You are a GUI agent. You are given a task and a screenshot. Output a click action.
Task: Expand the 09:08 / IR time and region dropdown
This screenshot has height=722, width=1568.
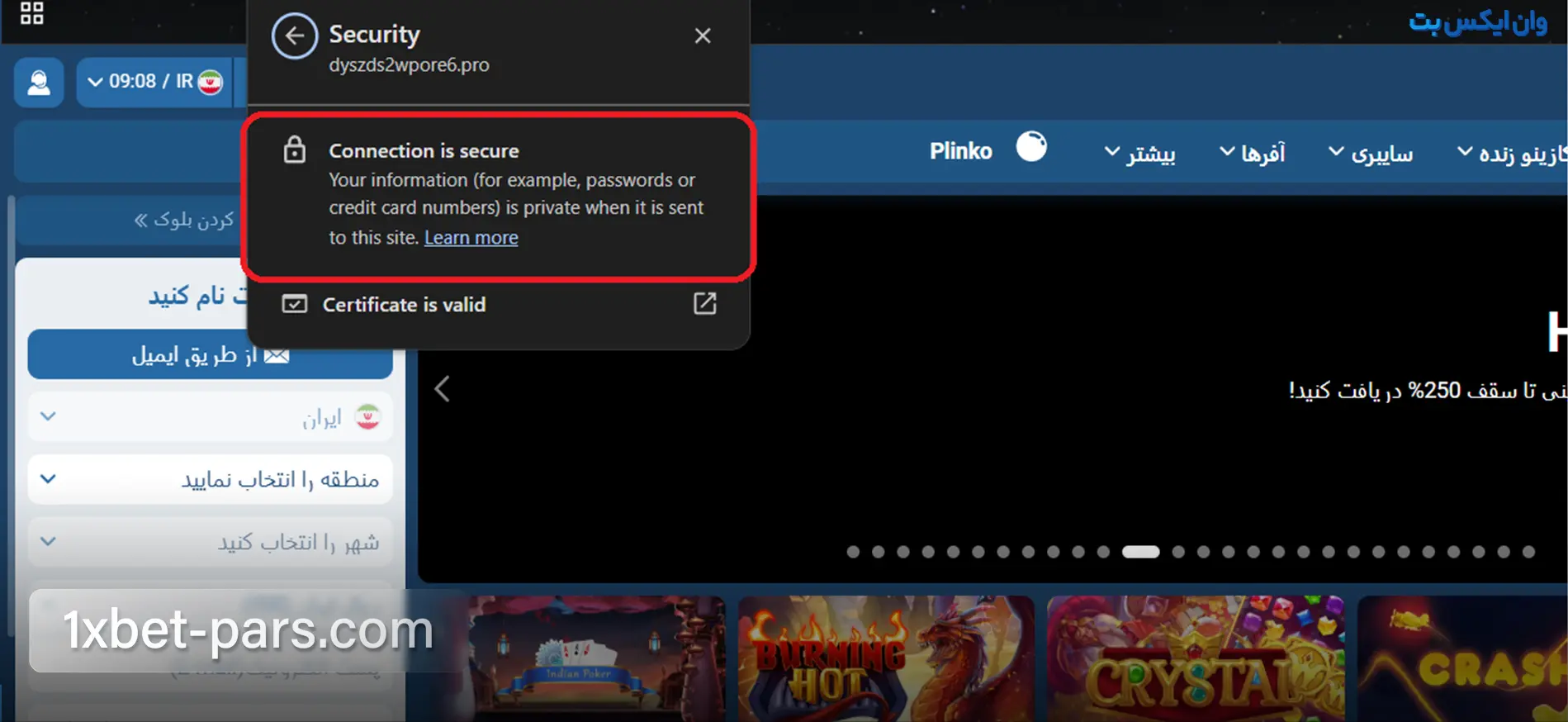(154, 82)
